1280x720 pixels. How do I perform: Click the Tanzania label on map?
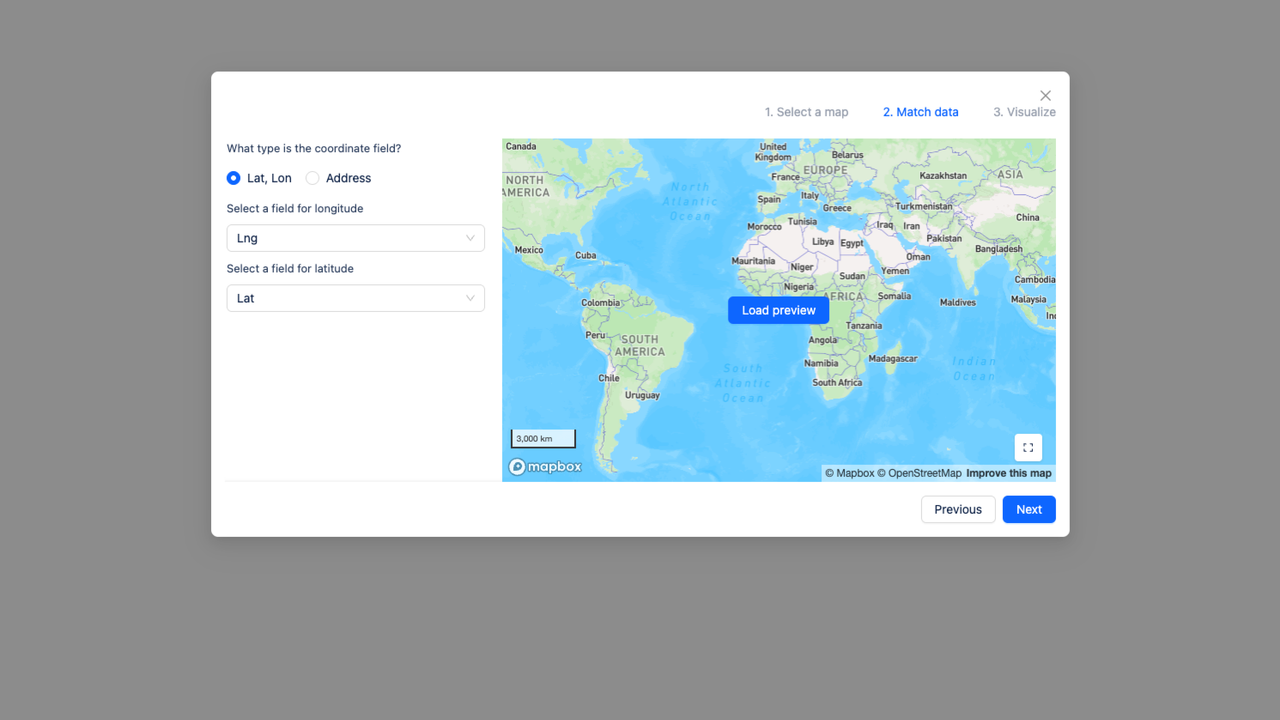pyautogui.click(x=864, y=325)
